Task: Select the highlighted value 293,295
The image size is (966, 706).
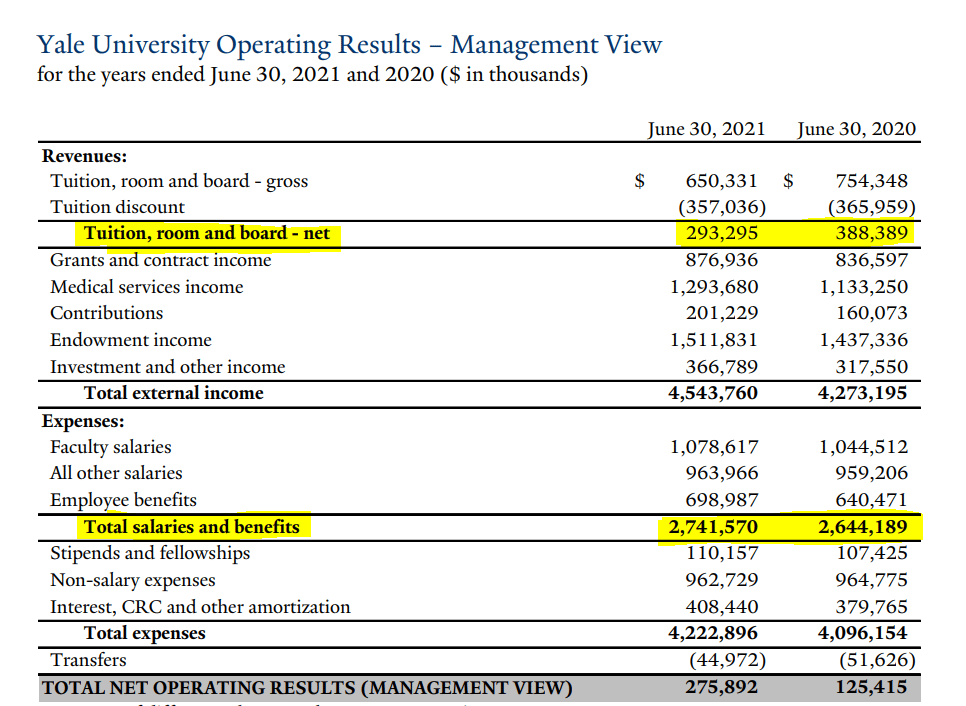Action: coord(722,233)
